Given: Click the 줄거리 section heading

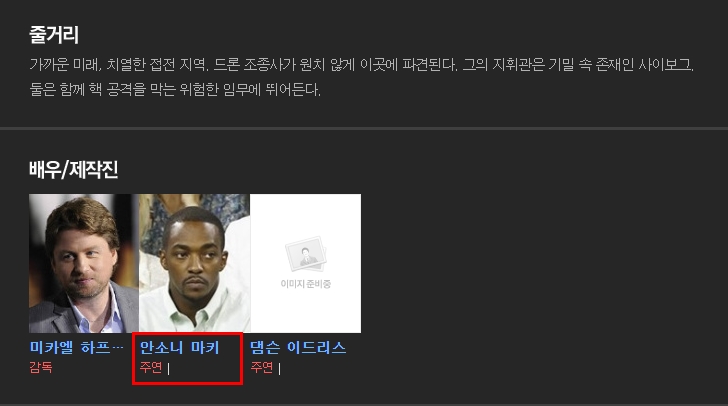Looking at the screenshot, I should pos(54,35).
